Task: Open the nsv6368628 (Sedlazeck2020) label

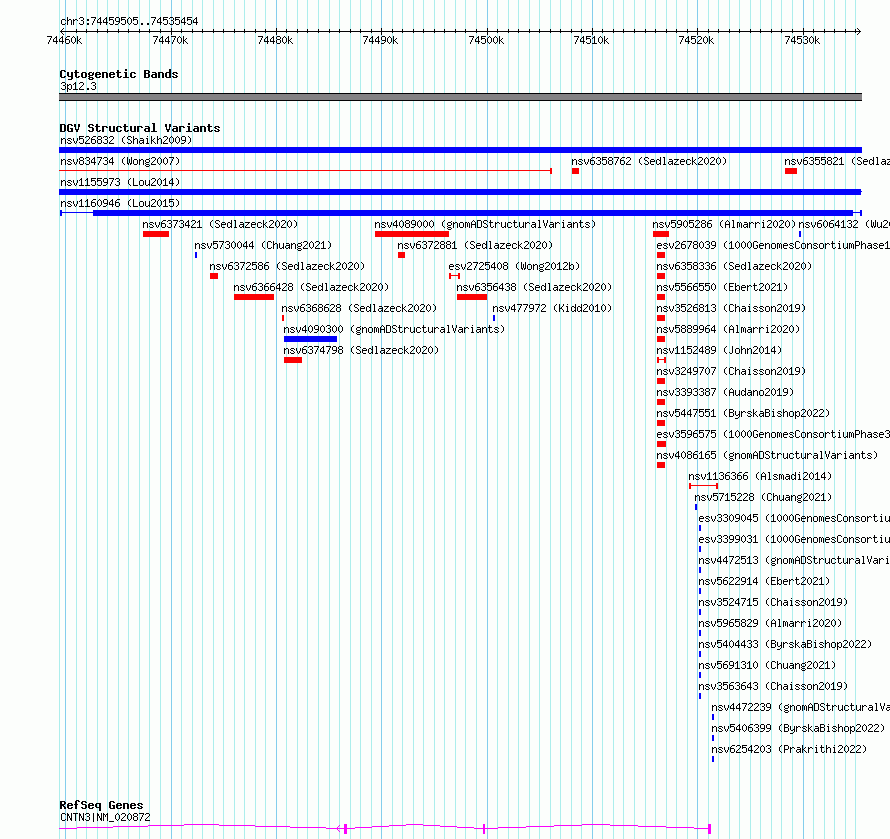Action: pos(359,308)
